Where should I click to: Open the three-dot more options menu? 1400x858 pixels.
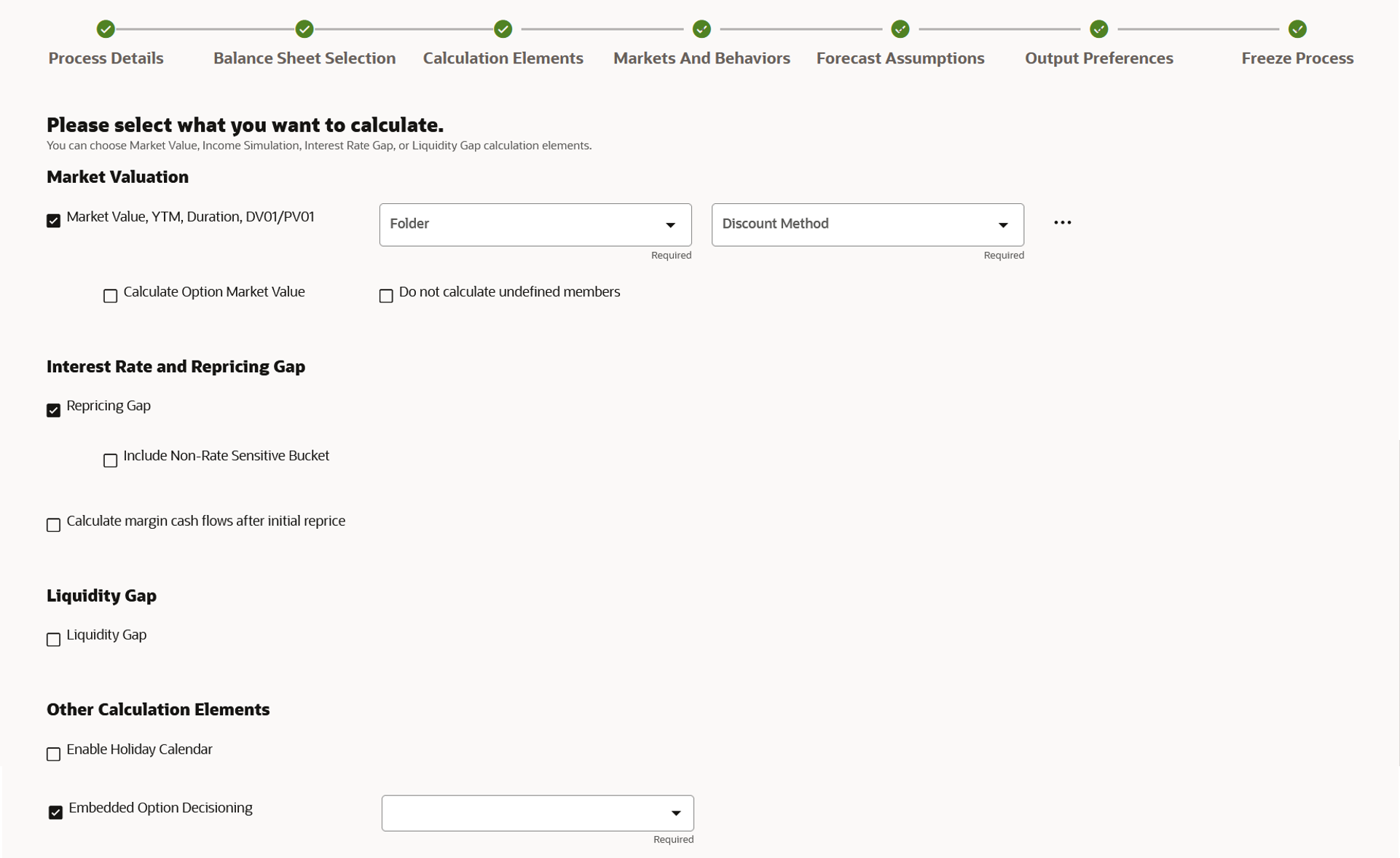coord(1062,223)
